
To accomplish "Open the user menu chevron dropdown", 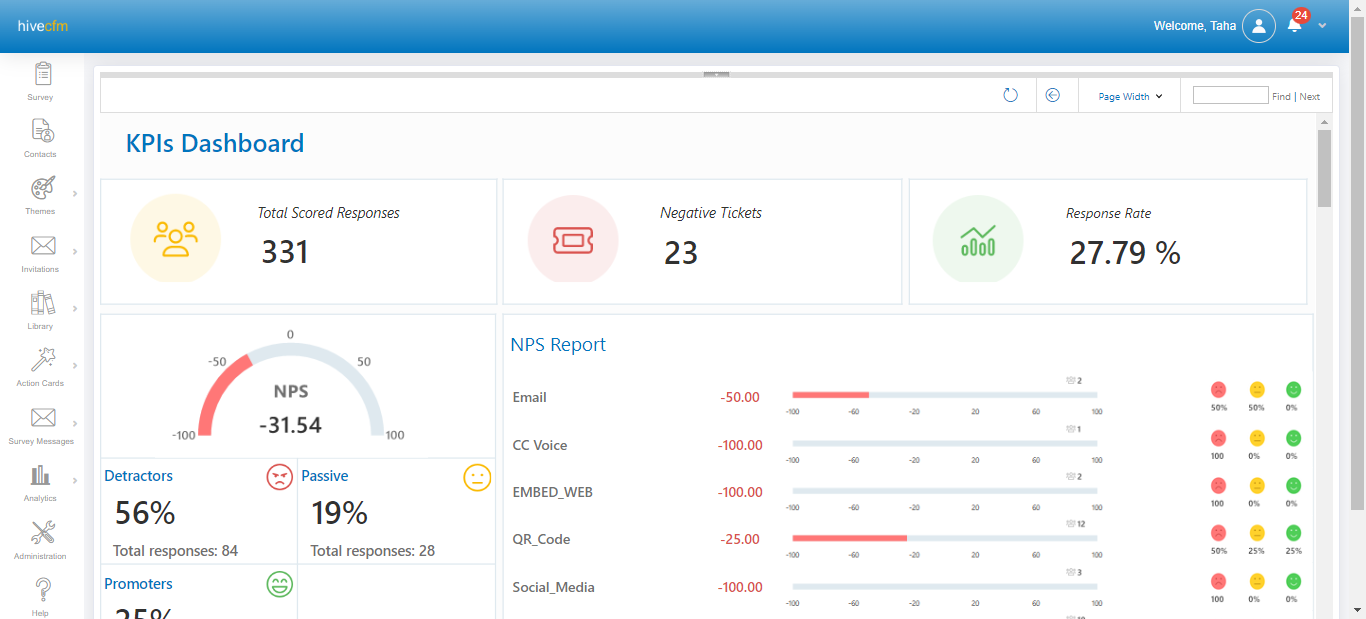I will click(x=1322, y=26).
